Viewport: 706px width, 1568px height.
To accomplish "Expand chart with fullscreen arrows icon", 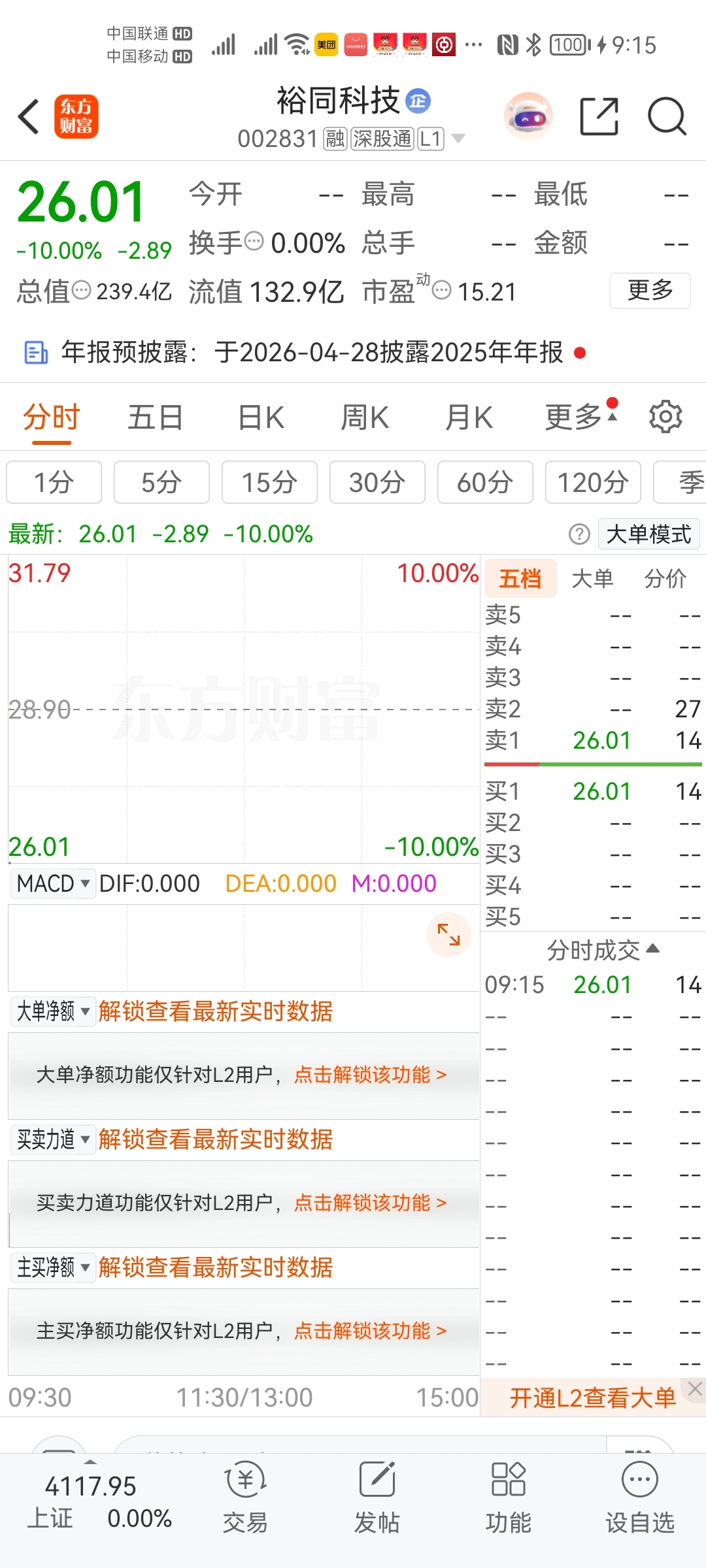I will click(x=448, y=935).
